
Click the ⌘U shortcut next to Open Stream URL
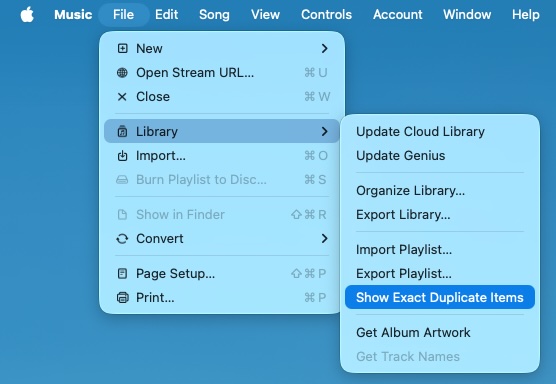coord(316,73)
